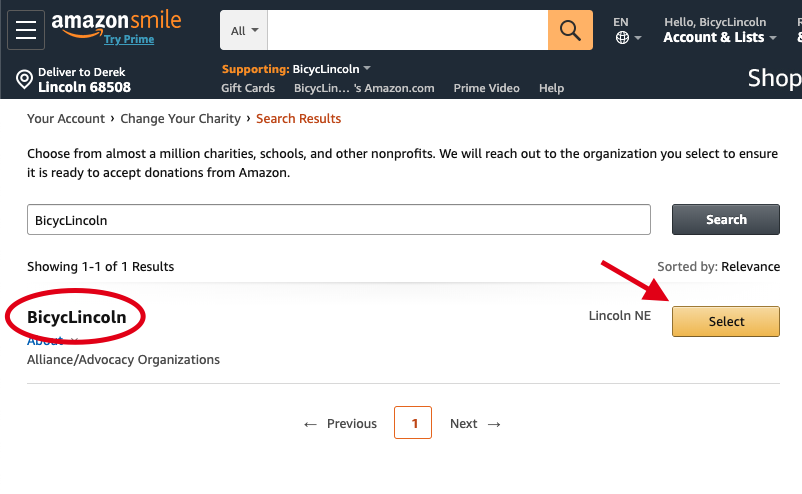Image resolution: width=802 pixels, height=494 pixels.
Task: Click 'Alliance/Advocacy Organizations' category text
Action: pyautogui.click(x=123, y=360)
